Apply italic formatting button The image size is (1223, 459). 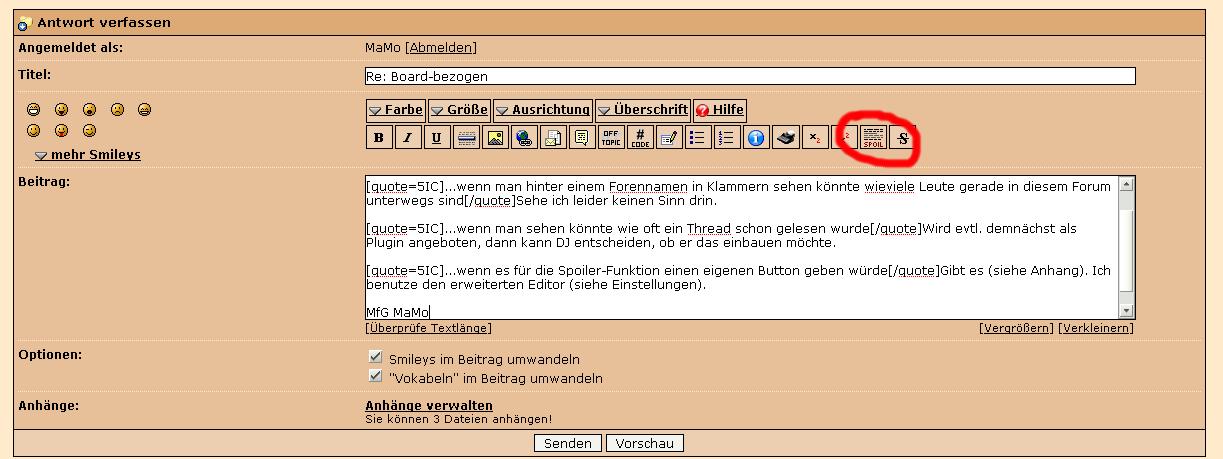(407, 138)
